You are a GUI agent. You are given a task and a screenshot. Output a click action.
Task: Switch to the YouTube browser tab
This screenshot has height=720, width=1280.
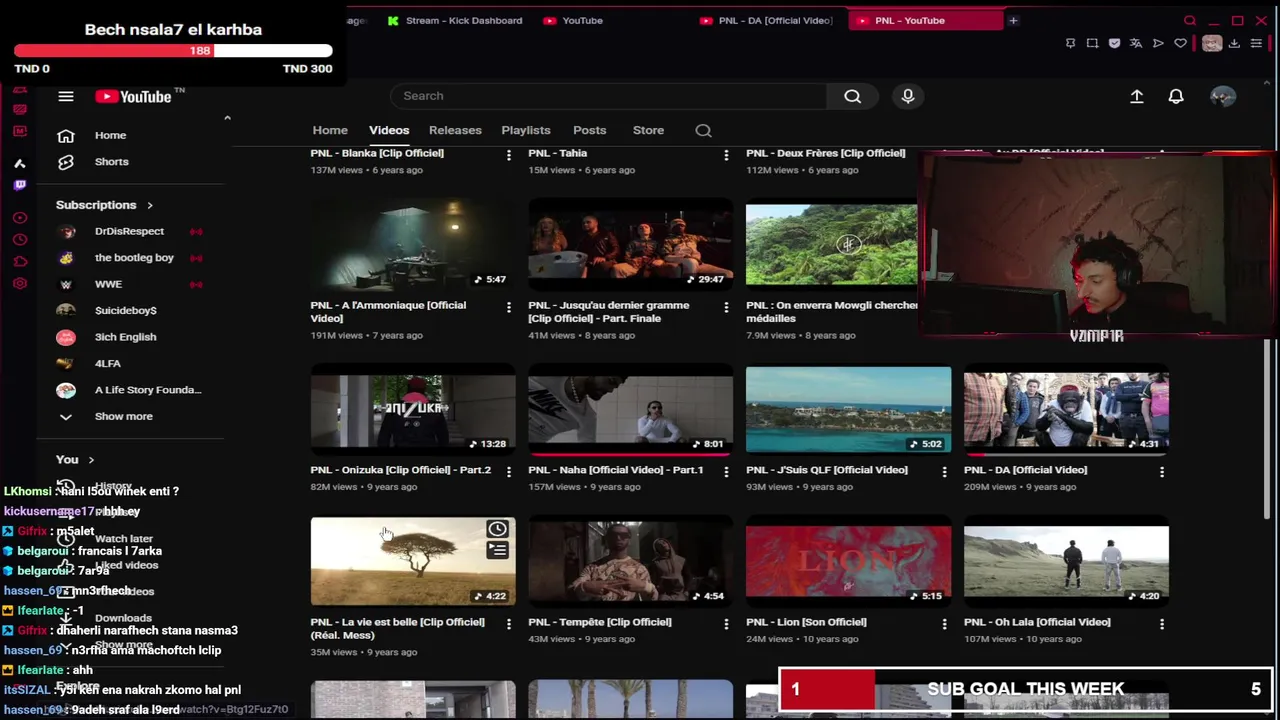click(573, 20)
